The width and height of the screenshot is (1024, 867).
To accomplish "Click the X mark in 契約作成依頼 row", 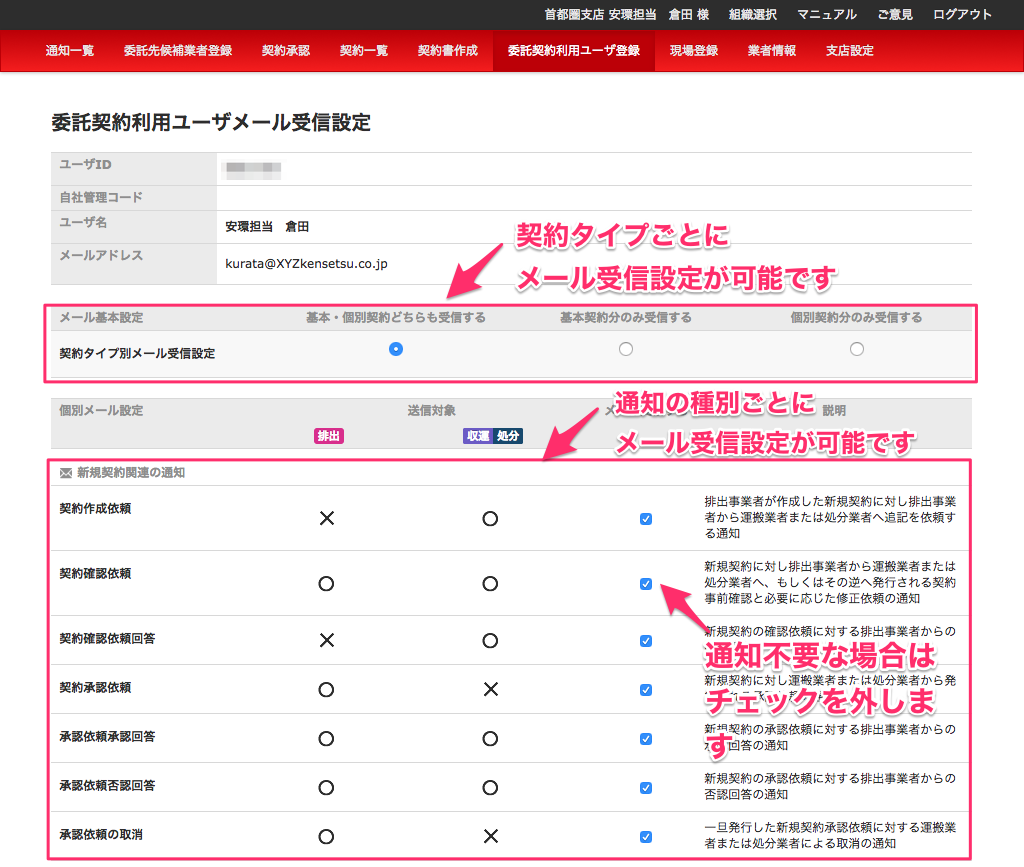I will click(326, 518).
